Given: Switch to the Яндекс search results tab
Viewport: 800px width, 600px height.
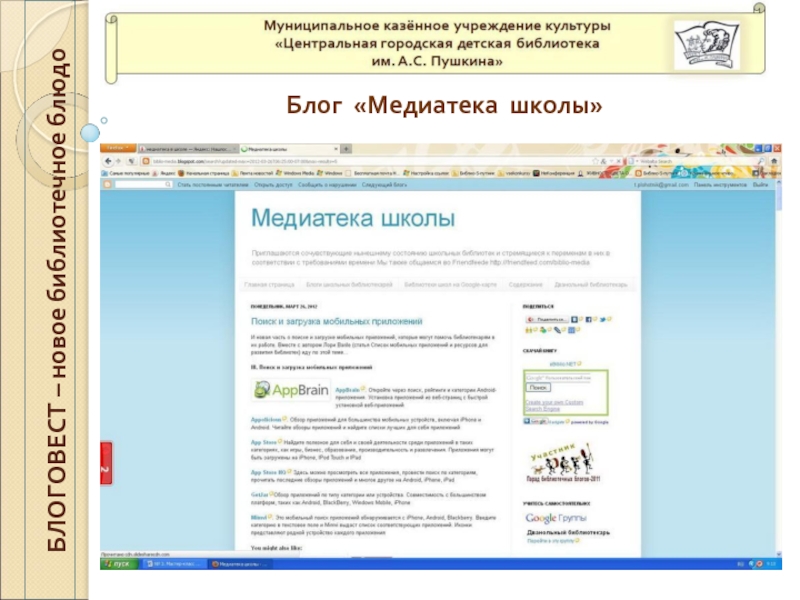Looking at the screenshot, I should pyautogui.click(x=187, y=149).
